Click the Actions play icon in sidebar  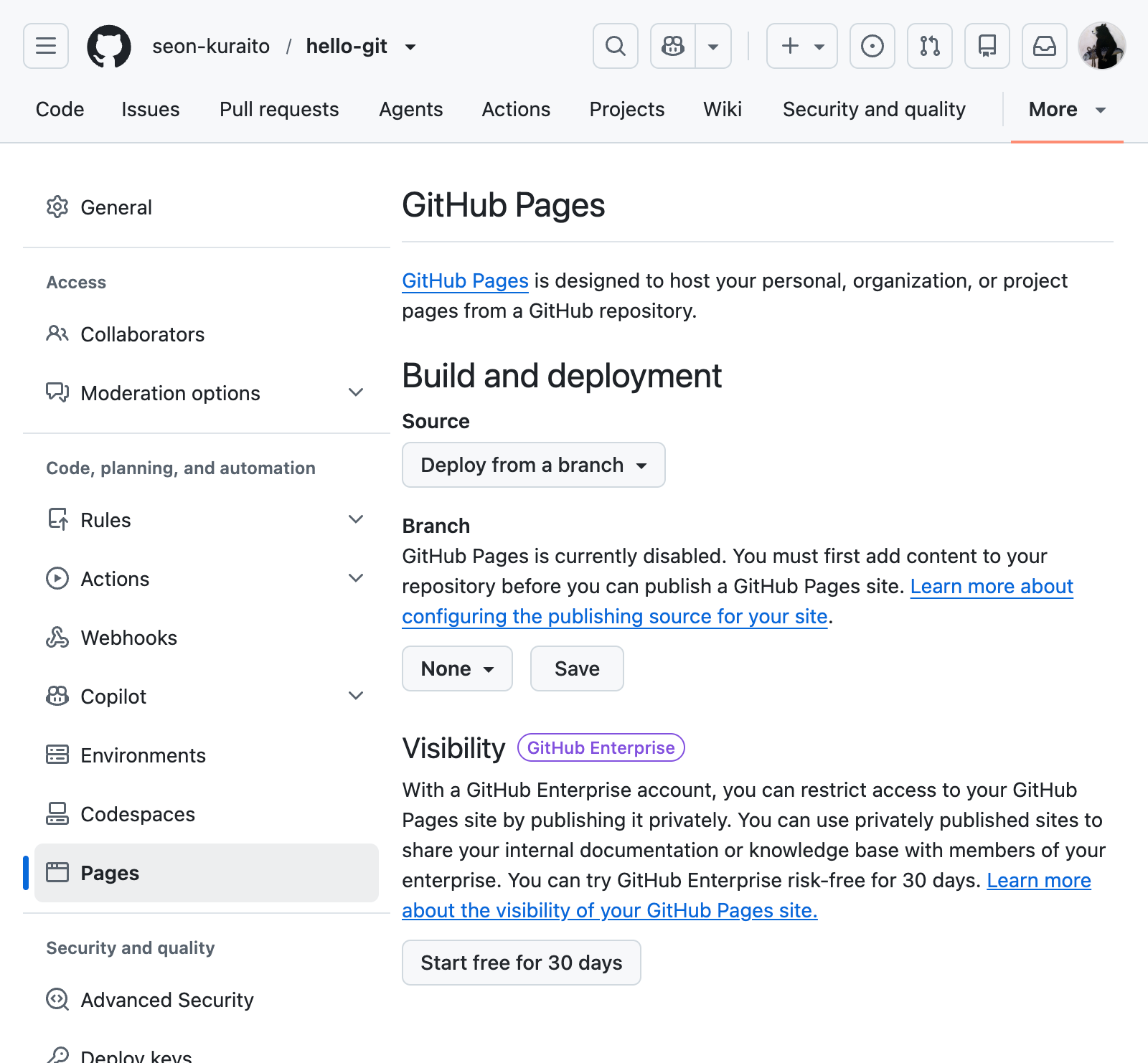(57, 579)
